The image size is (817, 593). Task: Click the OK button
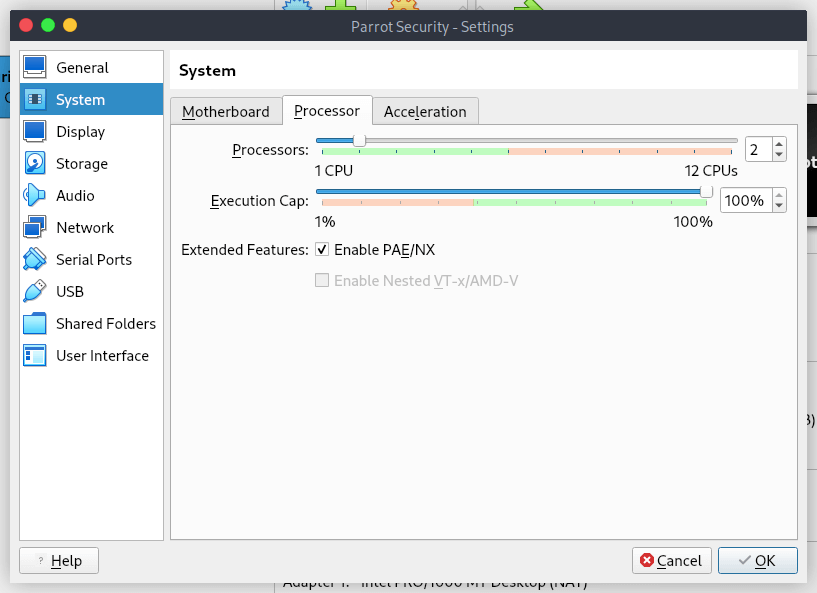[x=757, y=561]
